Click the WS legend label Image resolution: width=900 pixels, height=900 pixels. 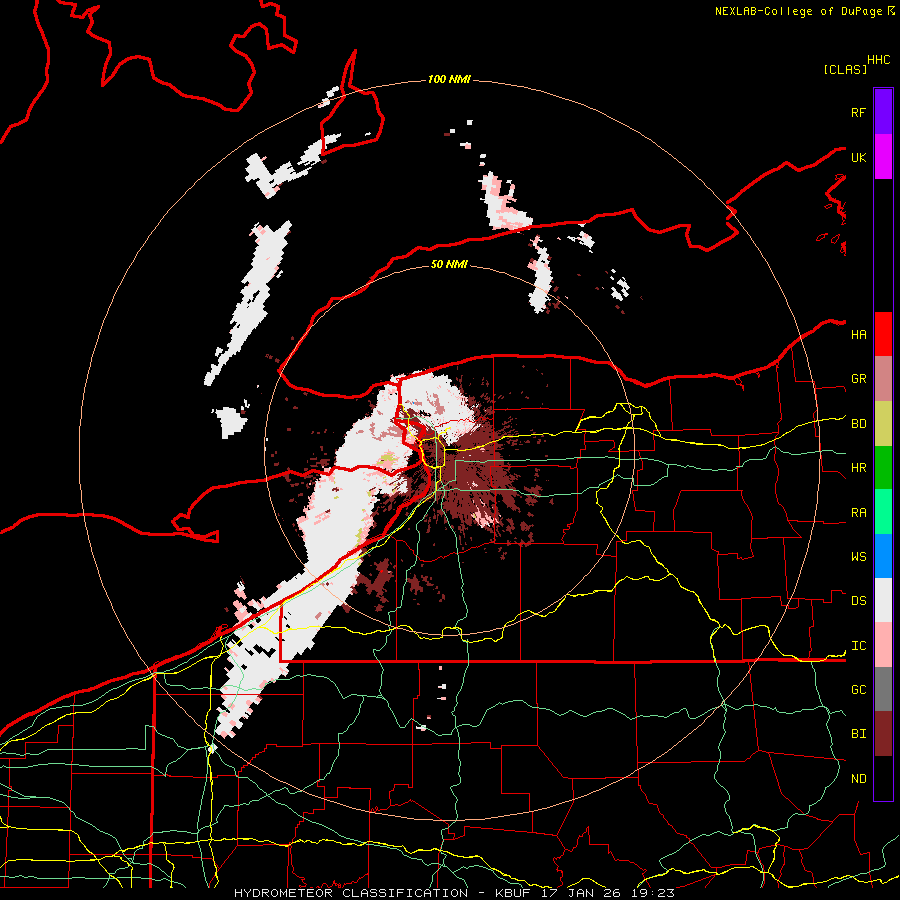(858, 557)
